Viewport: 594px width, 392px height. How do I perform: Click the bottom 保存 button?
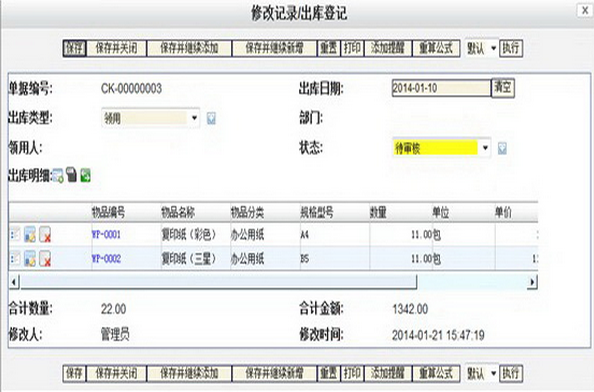[x=75, y=373]
